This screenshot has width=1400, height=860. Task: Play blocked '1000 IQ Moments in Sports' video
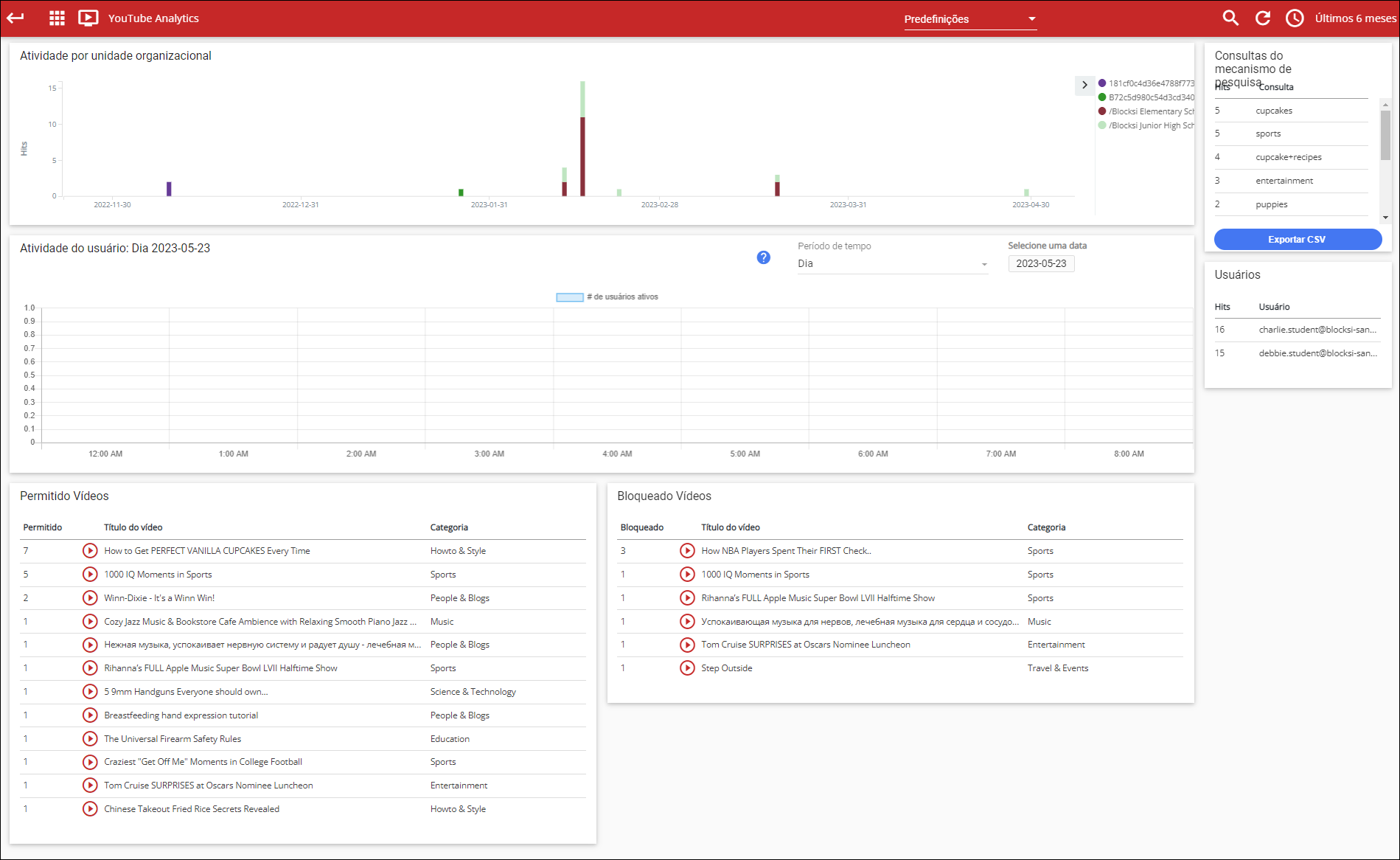tap(687, 575)
